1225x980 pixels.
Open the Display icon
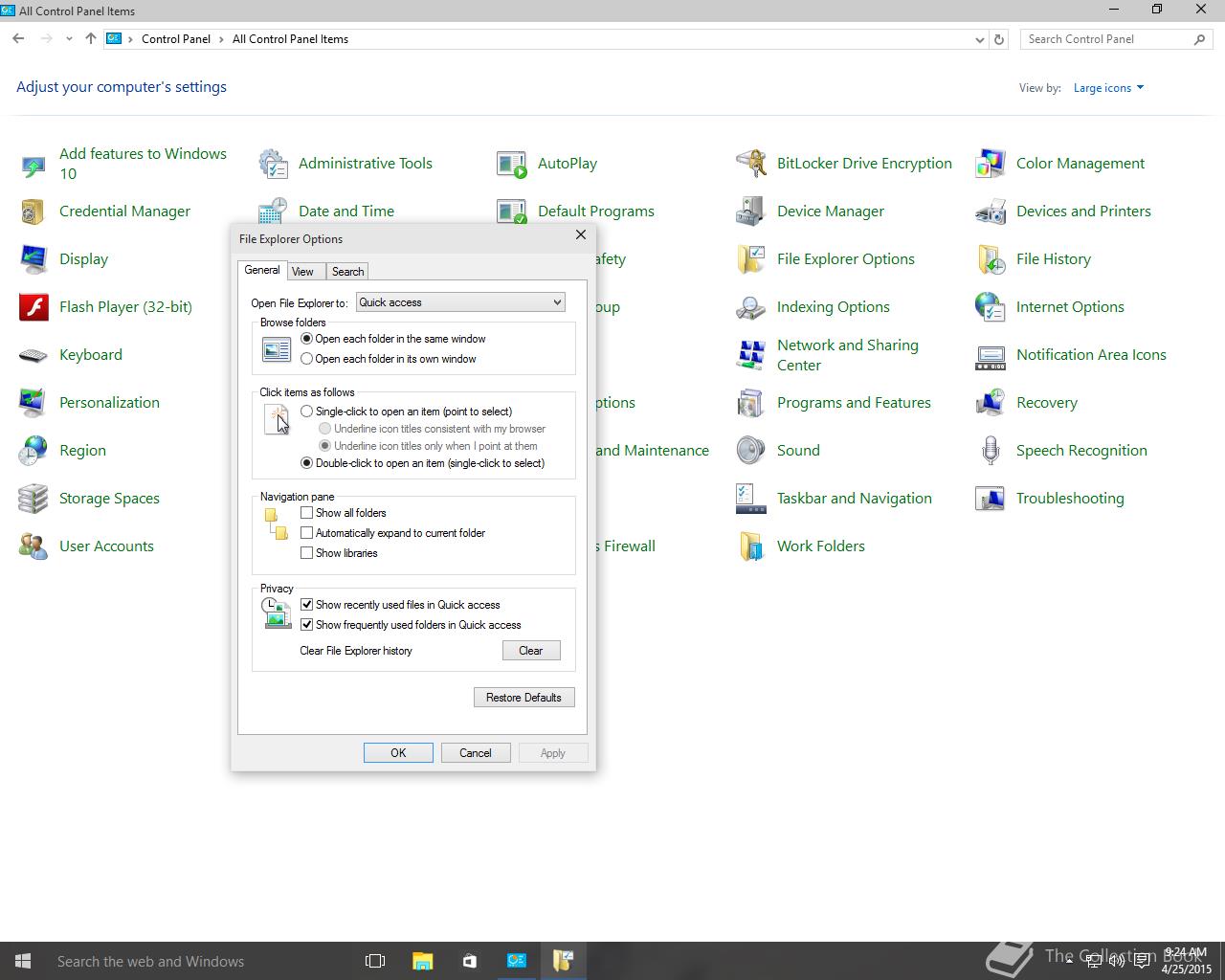(33, 259)
